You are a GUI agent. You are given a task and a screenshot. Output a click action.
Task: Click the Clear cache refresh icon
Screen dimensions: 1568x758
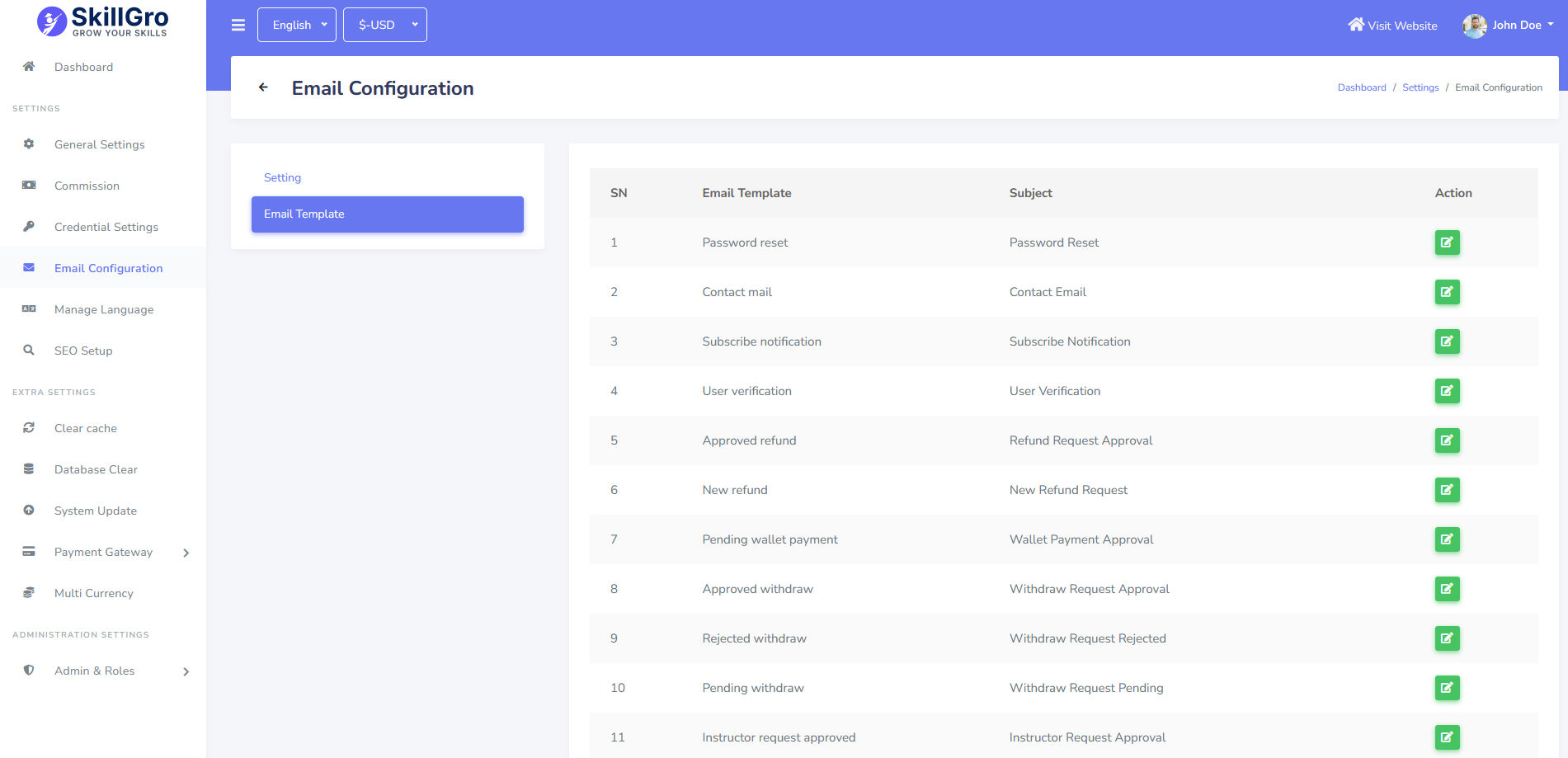29,427
